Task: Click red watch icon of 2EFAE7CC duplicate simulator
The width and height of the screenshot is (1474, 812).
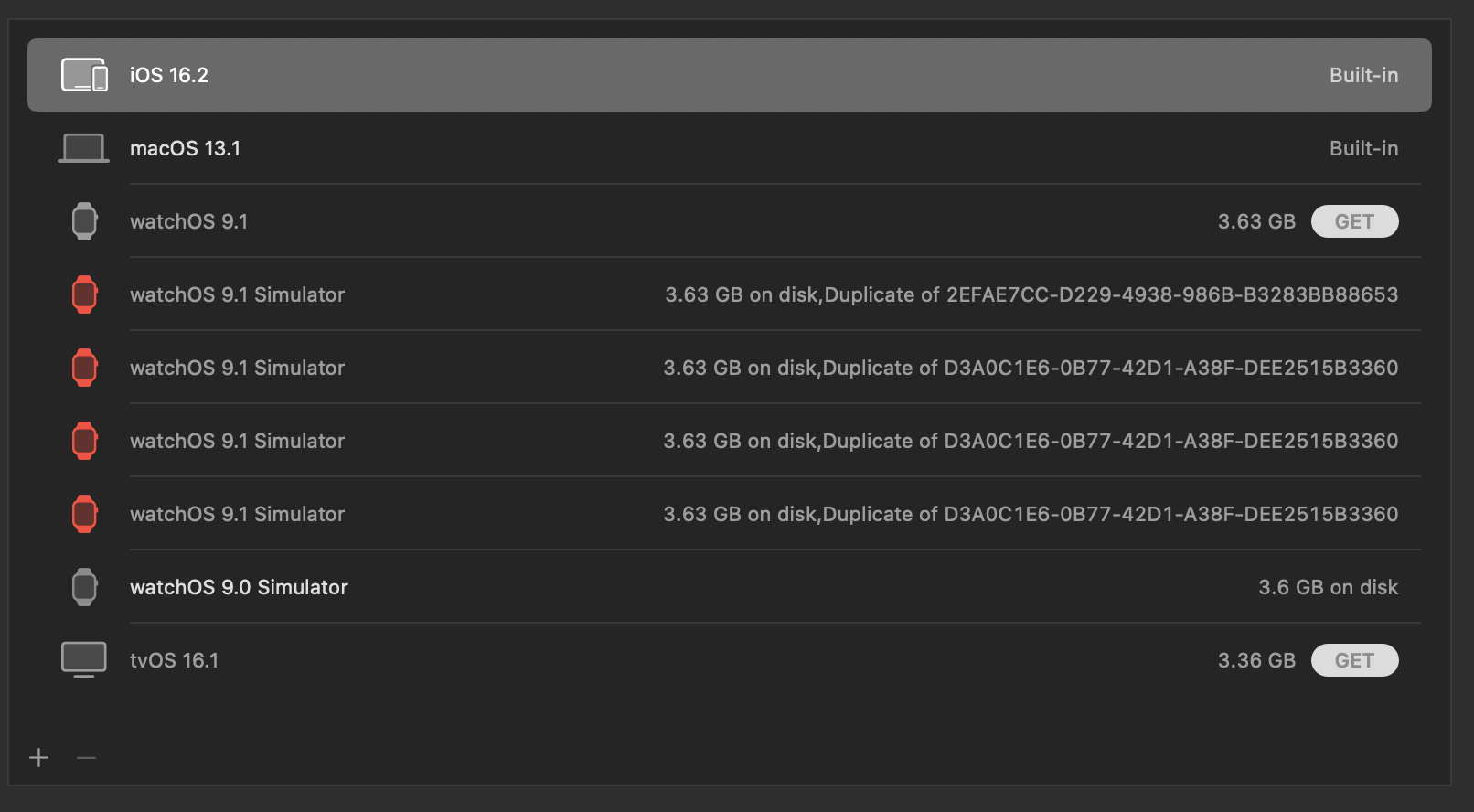Action: [x=84, y=294]
